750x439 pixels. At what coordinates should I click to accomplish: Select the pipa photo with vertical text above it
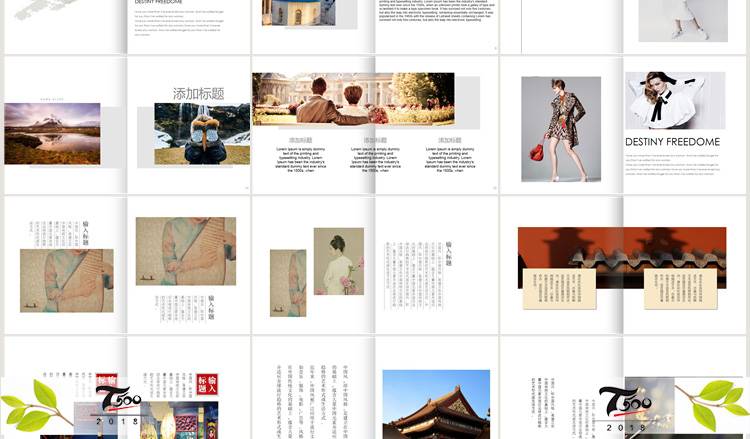tap(67, 281)
